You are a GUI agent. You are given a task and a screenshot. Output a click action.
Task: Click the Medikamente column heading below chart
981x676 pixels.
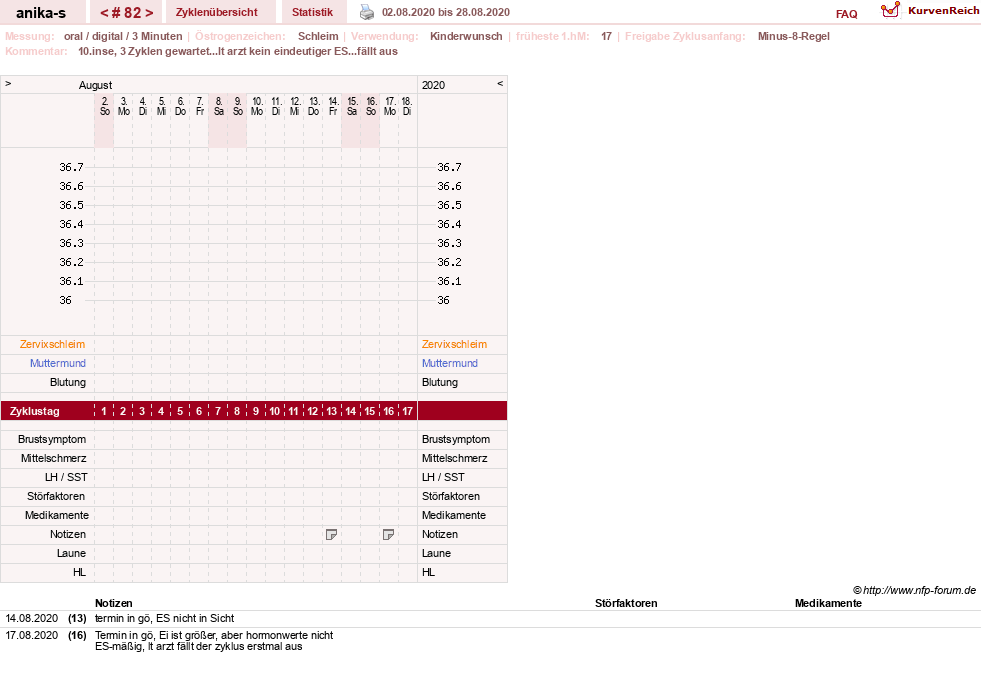828,603
